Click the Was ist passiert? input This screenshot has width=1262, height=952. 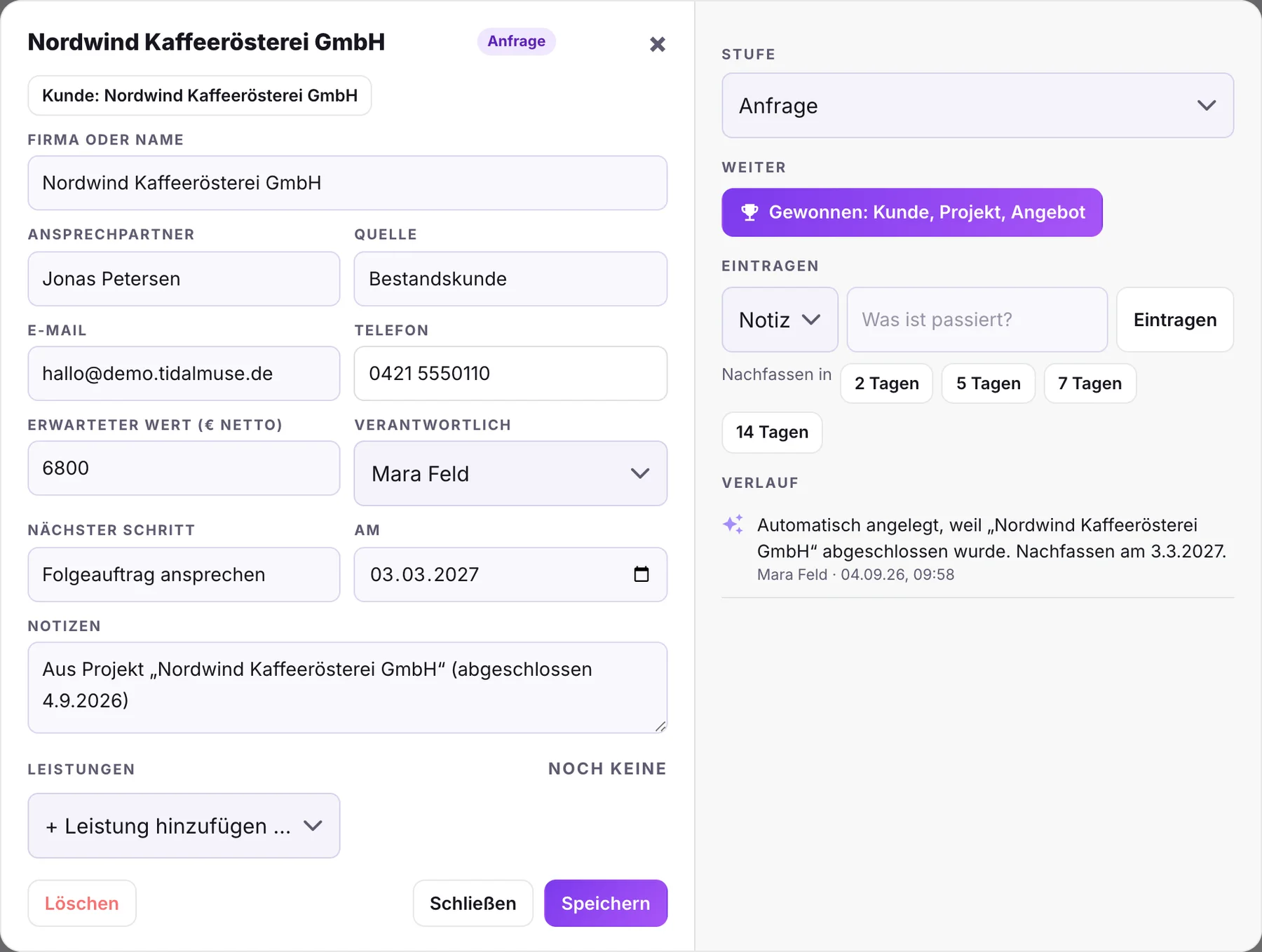977,320
